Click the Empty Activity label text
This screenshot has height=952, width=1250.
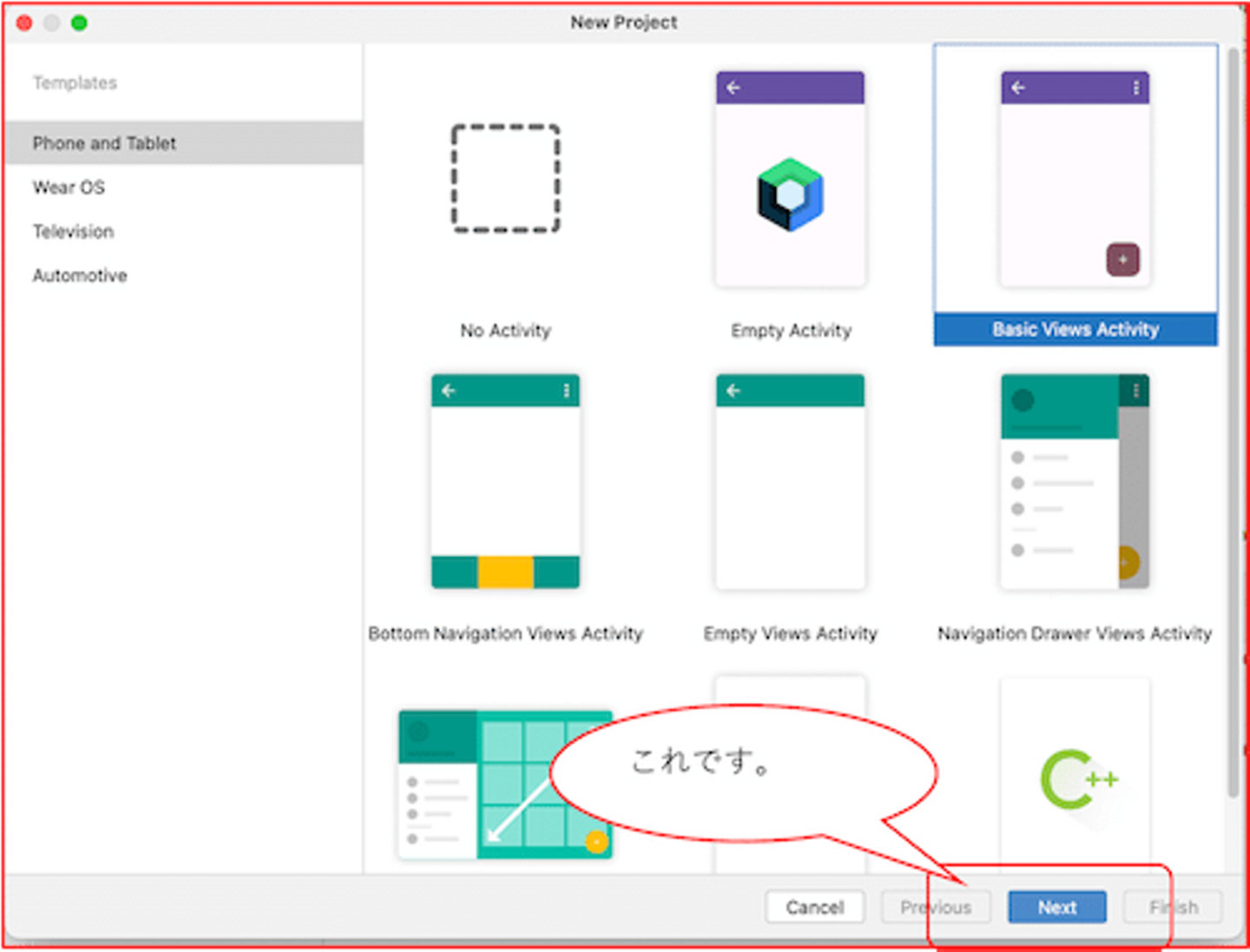791,331
